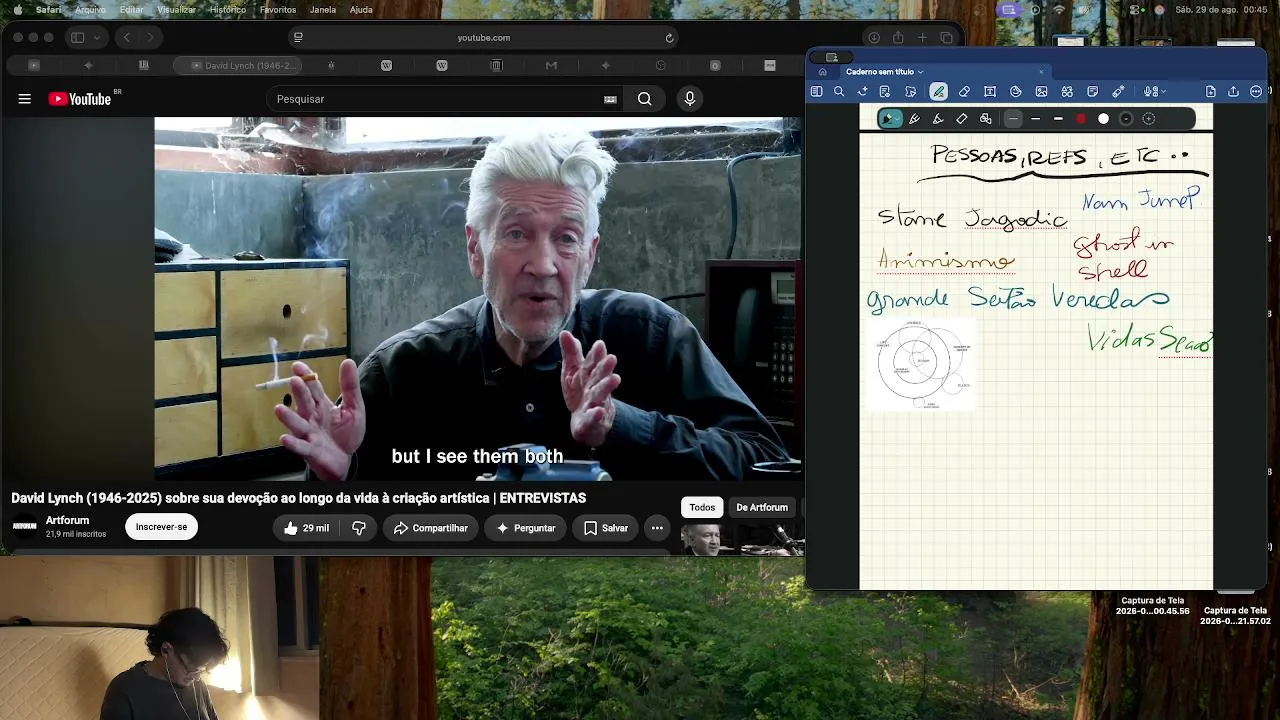
Task: Open the Histórico menu
Action: tap(228, 10)
